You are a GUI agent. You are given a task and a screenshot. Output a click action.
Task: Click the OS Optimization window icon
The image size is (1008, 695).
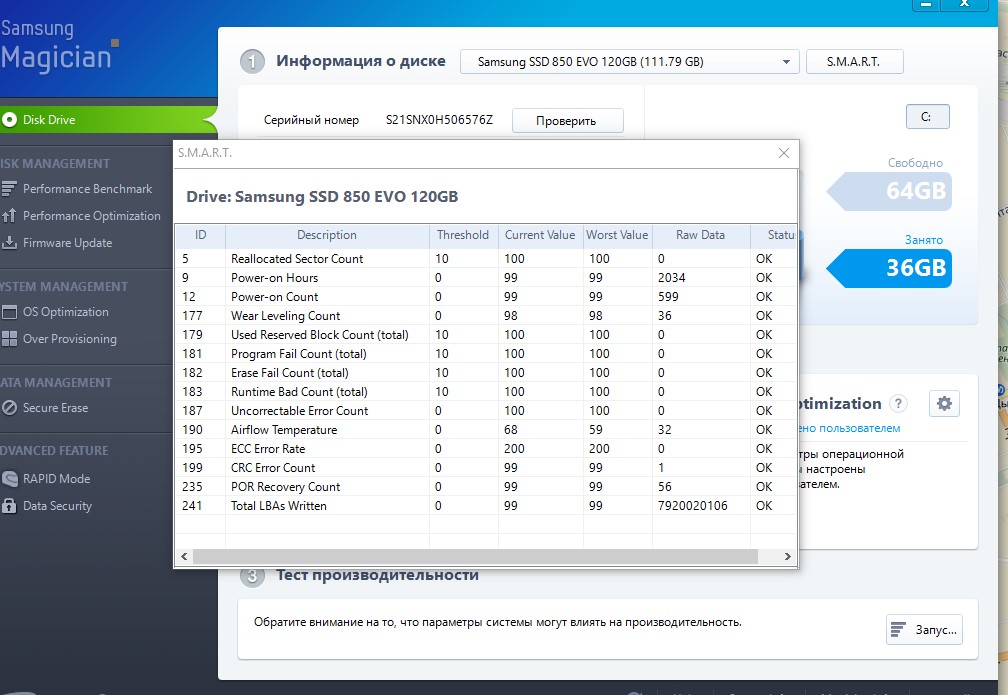pyautogui.click(x=9, y=312)
